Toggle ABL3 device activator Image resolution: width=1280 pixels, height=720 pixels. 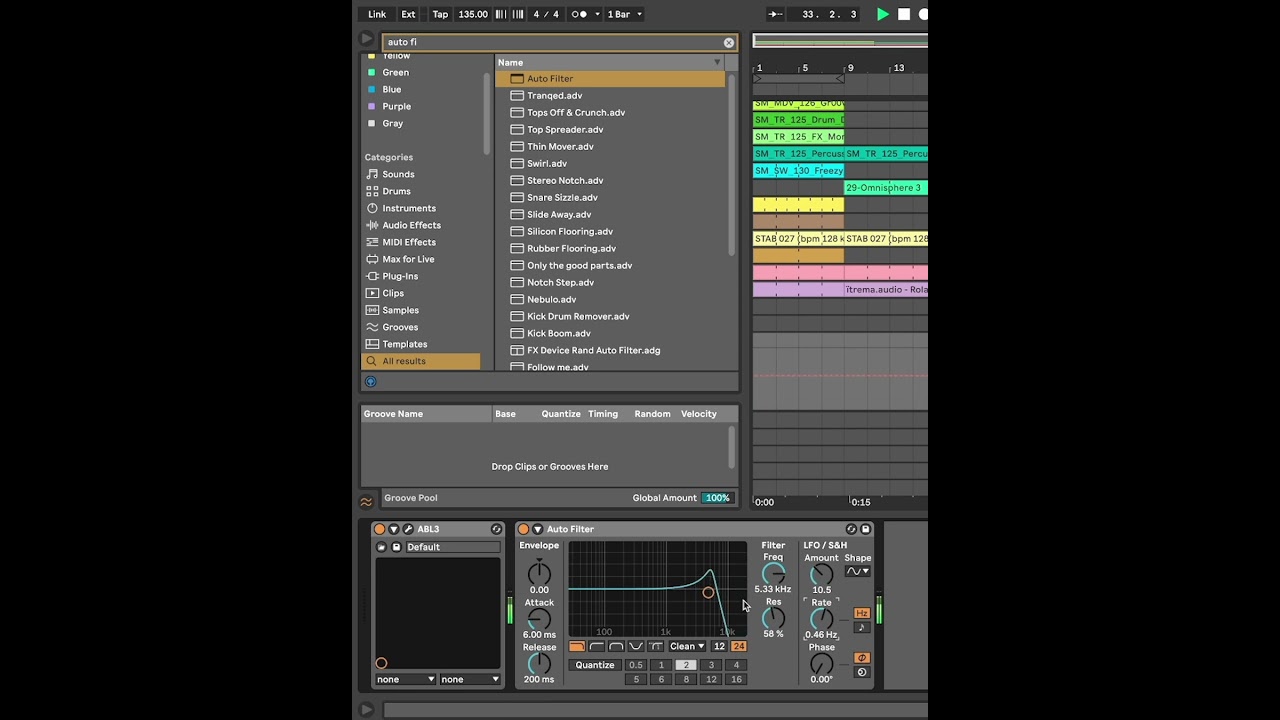point(379,529)
